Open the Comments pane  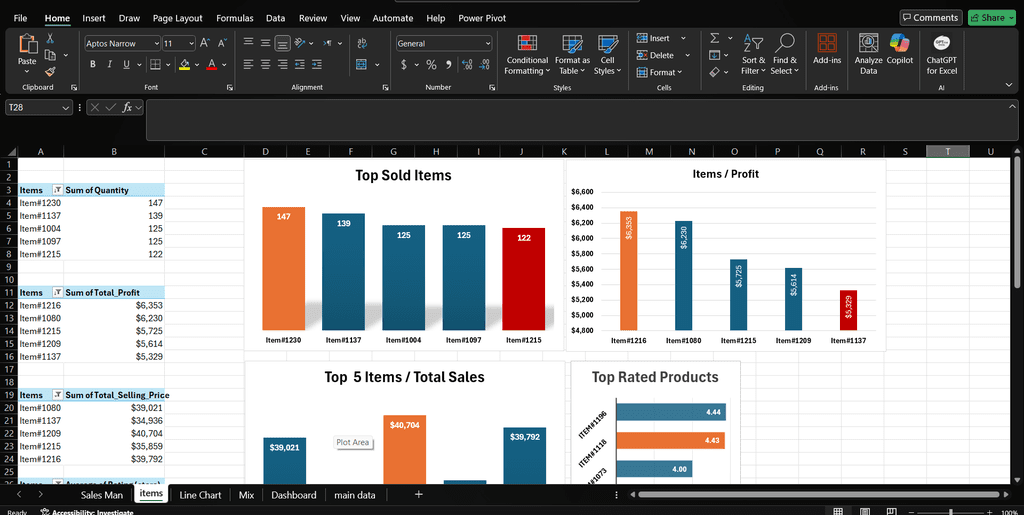click(x=929, y=18)
